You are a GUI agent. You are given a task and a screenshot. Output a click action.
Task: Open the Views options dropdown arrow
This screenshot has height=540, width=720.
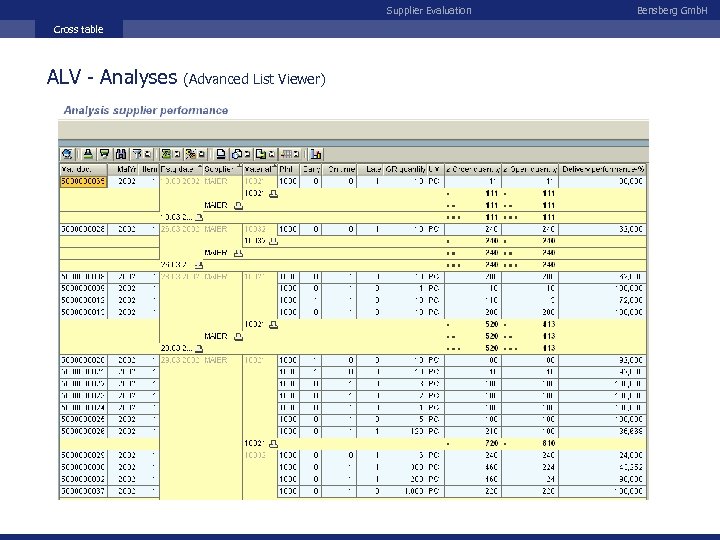point(248,154)
